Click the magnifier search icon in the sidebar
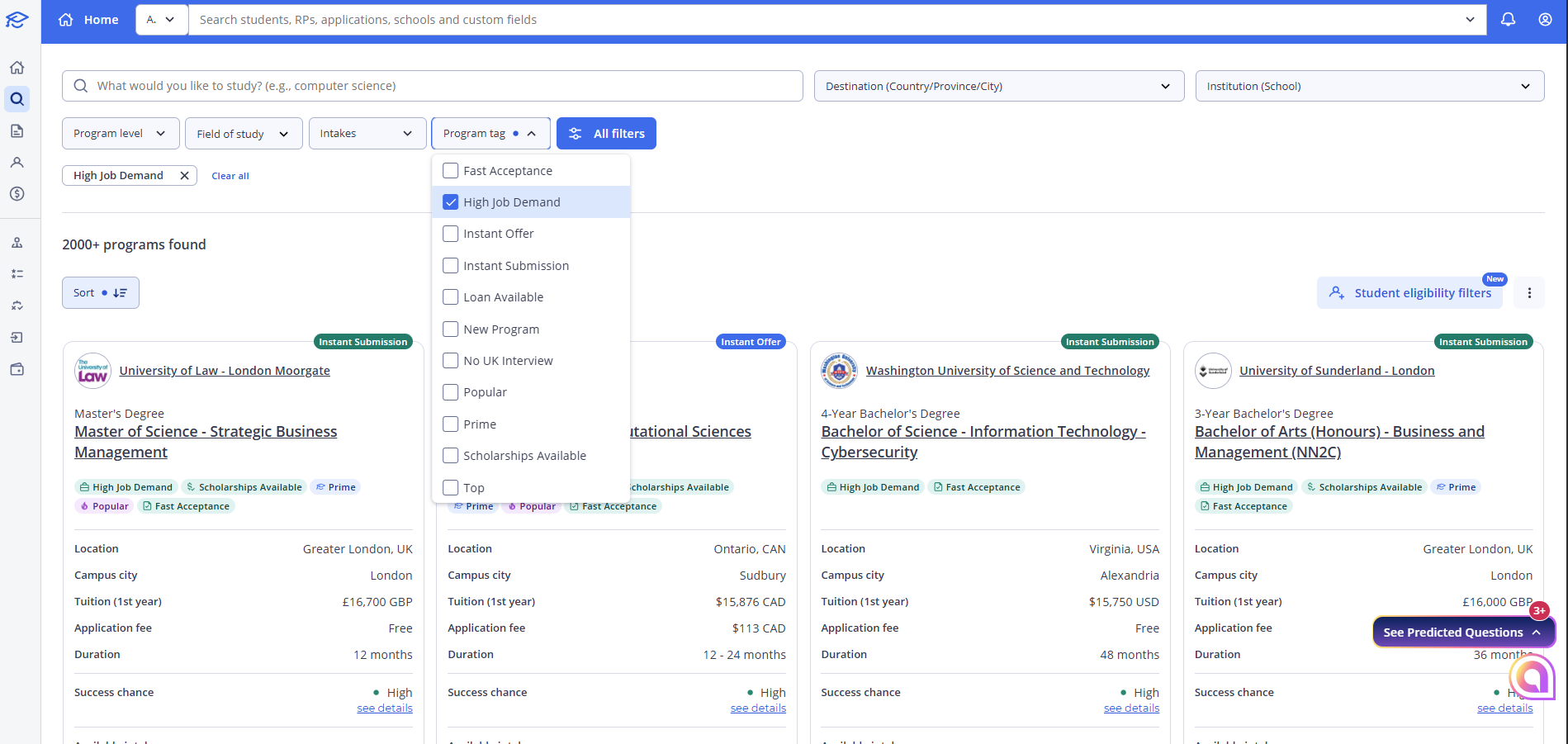The height and width of the screenshot is (744, 1568). coord(17,98)
